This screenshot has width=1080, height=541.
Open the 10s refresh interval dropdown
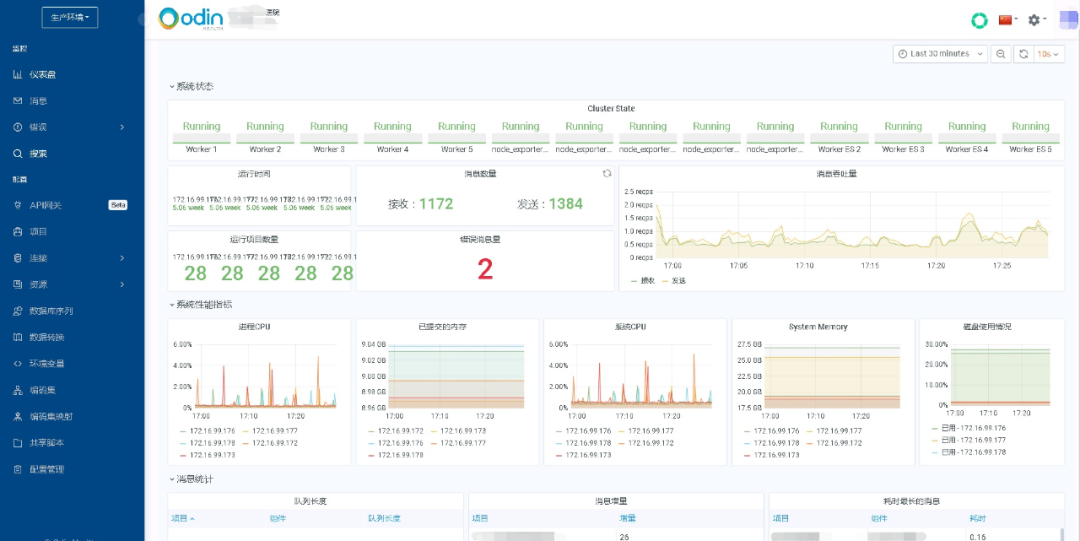pos(1049,54)
